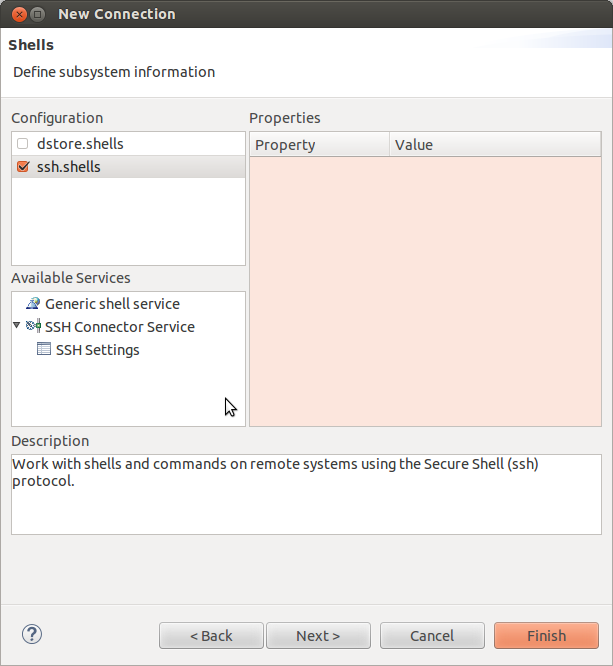
Task: Proceed with the Next button
Action: tap(318, 636)
